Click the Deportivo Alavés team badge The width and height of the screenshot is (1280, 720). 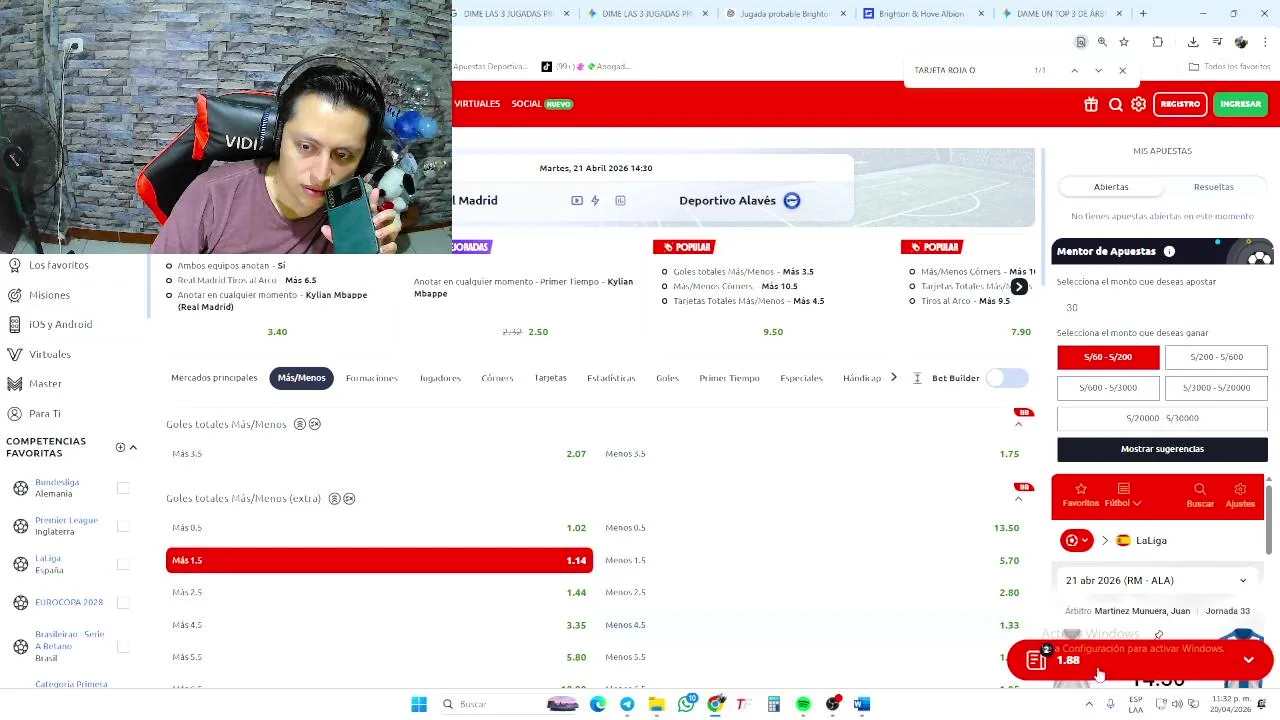[792, 201]
